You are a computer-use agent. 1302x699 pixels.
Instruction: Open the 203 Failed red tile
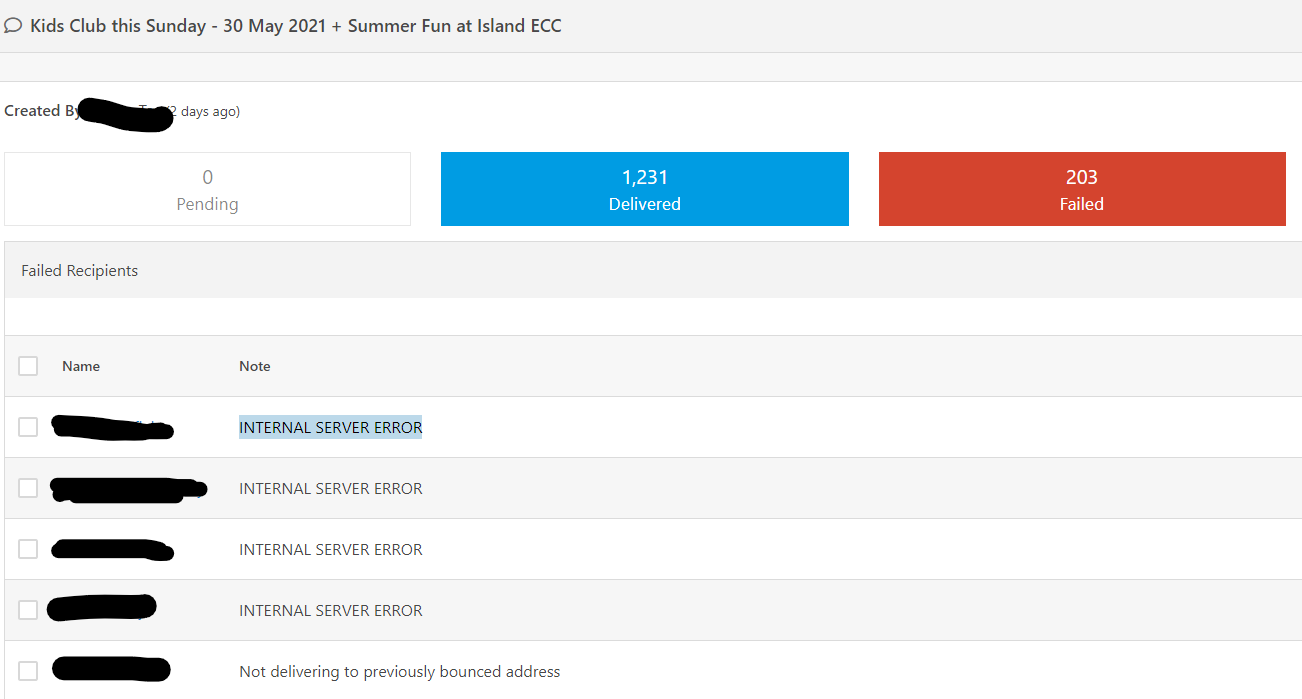coord(1082,189)
